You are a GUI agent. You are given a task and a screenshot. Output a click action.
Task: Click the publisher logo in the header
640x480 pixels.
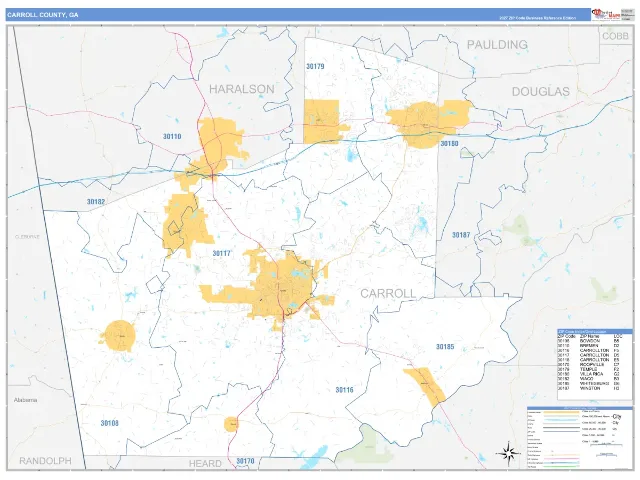pyautogui.click(x=606, y=14)
